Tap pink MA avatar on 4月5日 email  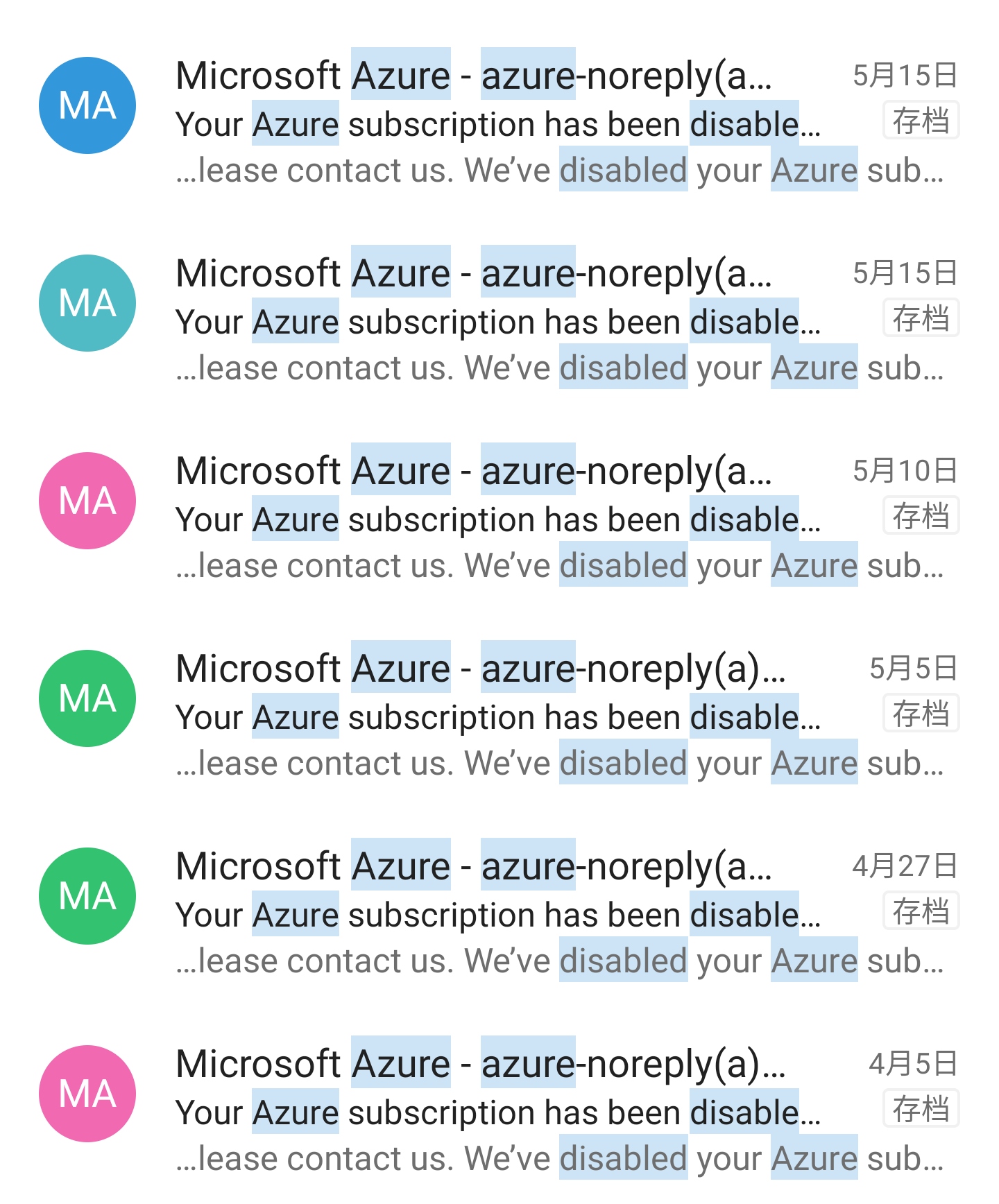point(87,1094)
